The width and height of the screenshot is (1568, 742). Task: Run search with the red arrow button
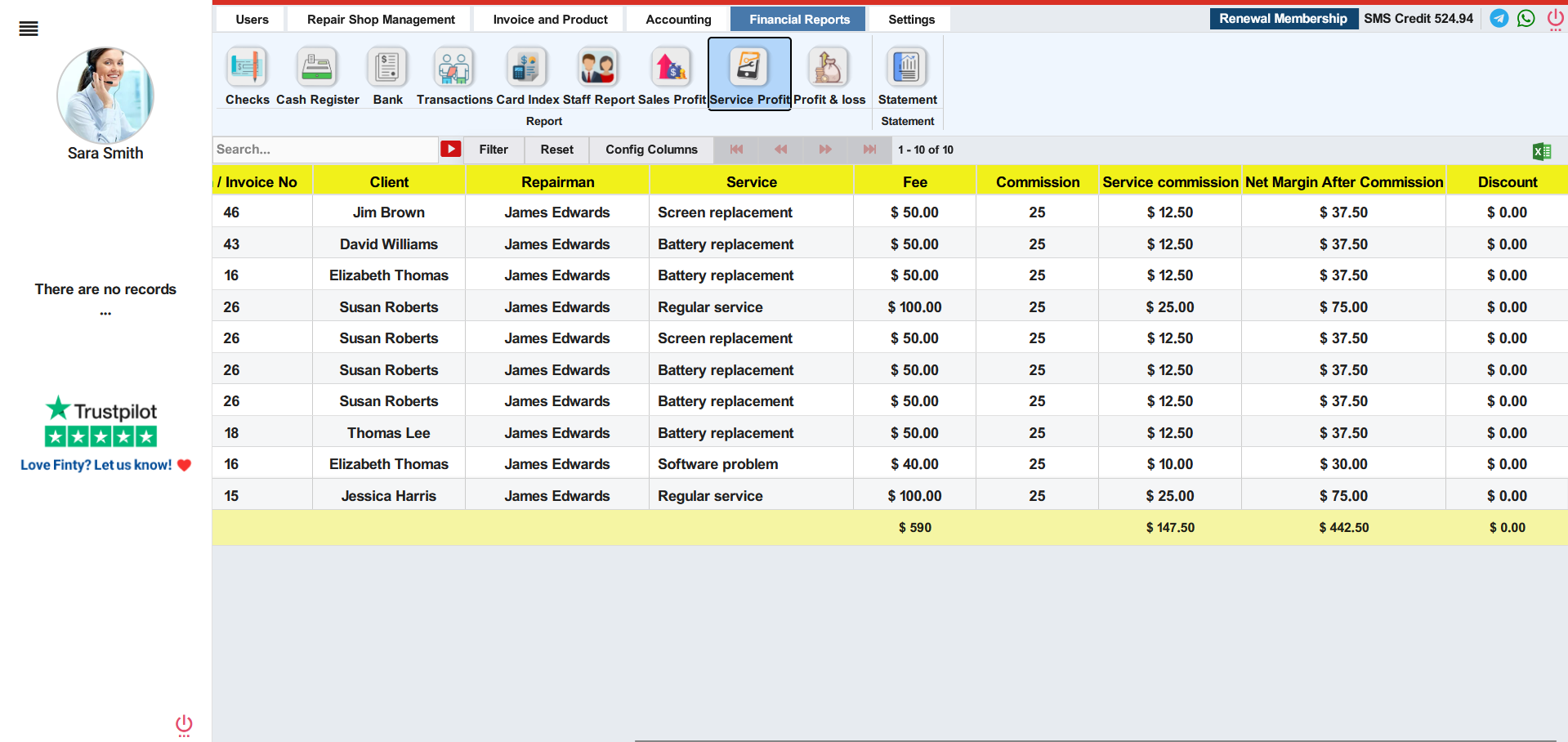pos(451,149)
